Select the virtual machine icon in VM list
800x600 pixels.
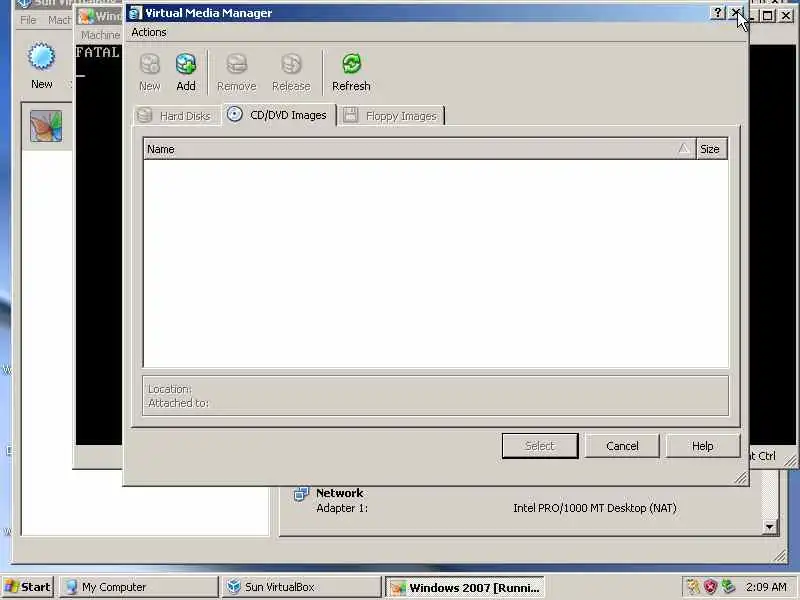(46, 126)
